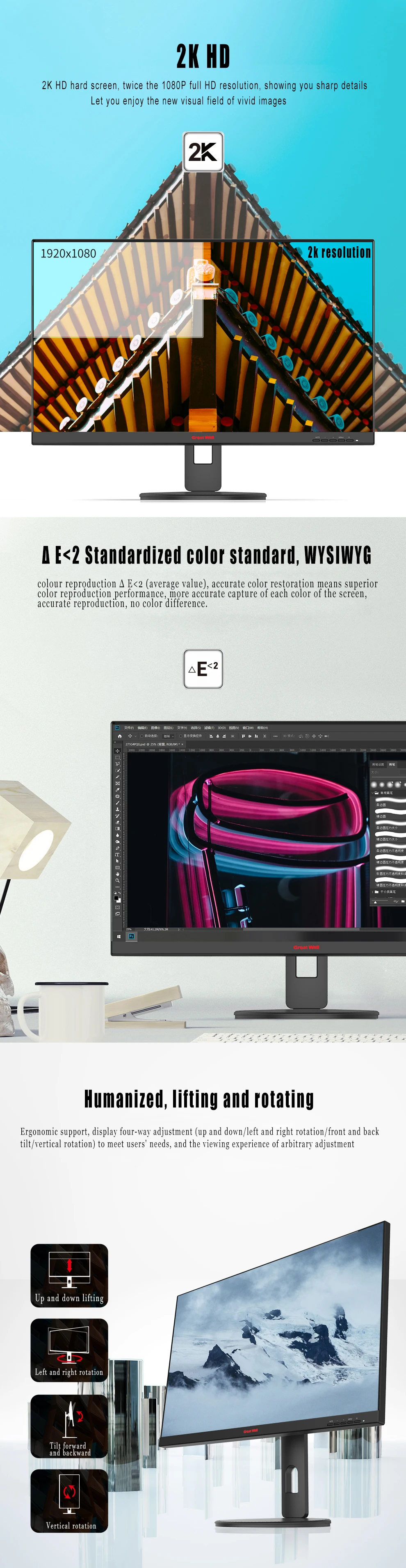Select the Horizontal Type tool
The height and width of the screenshot is (1568, 406).
(x=117, y=855)
